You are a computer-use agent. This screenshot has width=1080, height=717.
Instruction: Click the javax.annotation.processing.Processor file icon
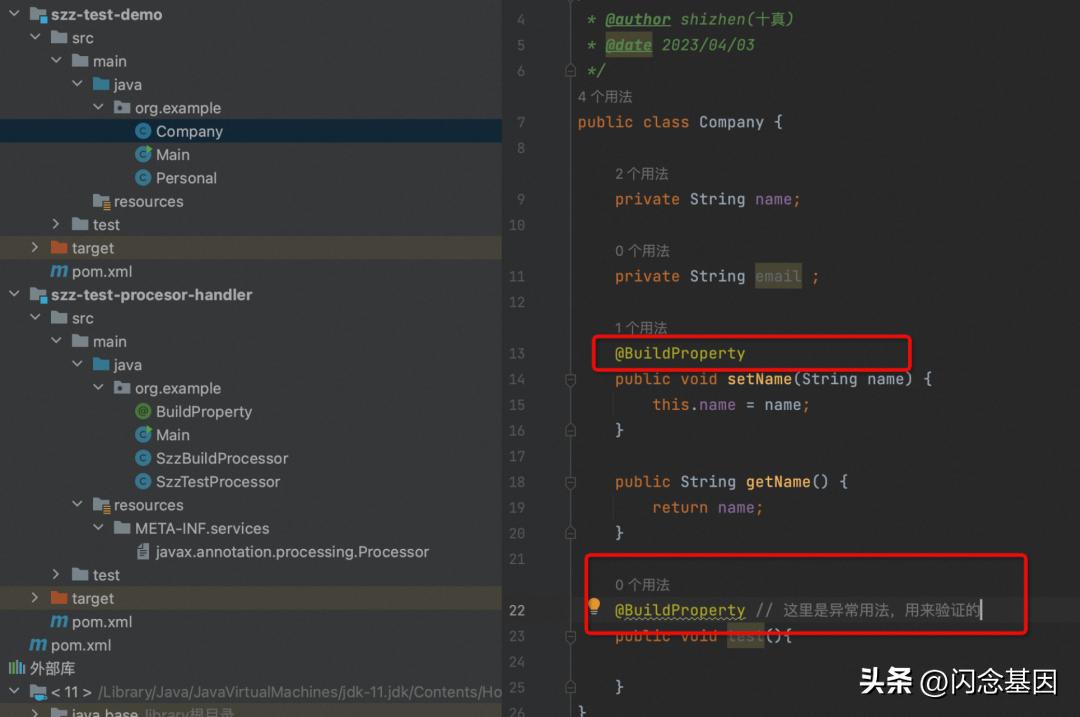(143, 551)
